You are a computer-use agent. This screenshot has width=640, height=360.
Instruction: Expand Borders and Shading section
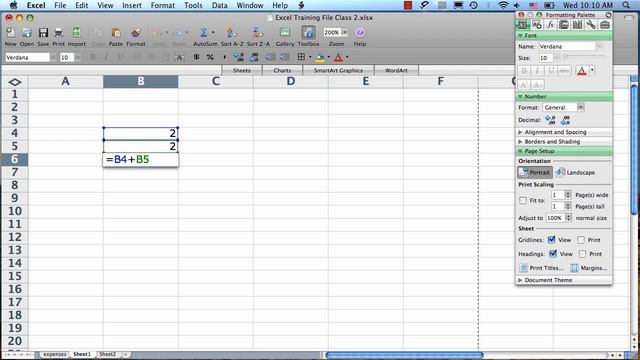(x=520, y=142)
